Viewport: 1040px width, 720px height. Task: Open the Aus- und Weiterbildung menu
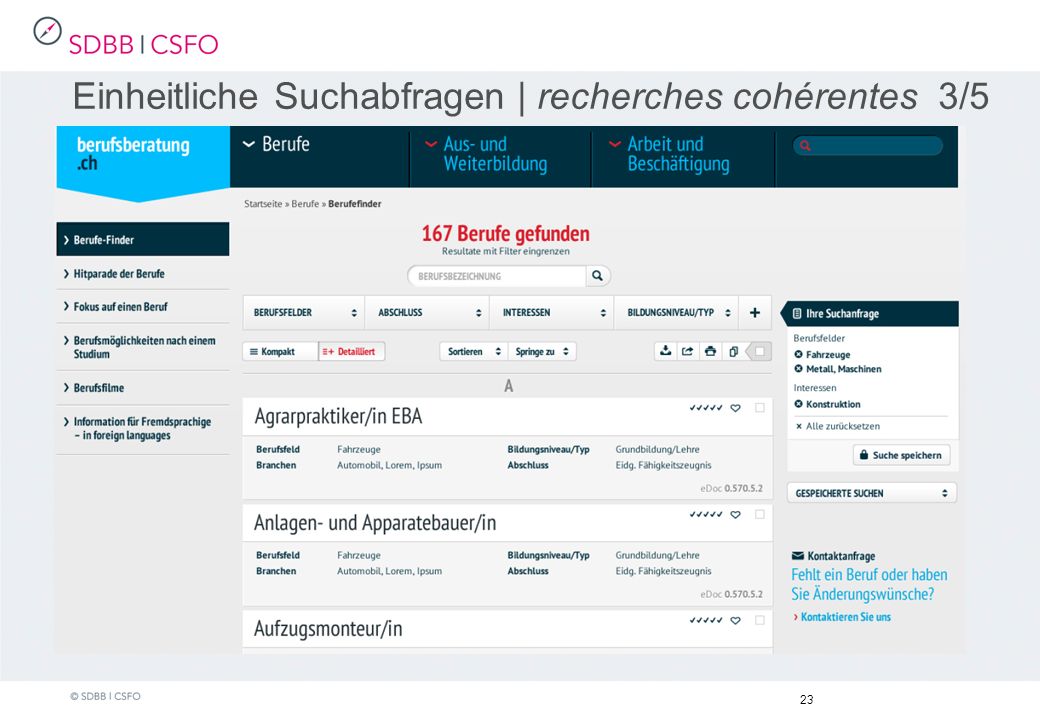click(x=488, y=154)
